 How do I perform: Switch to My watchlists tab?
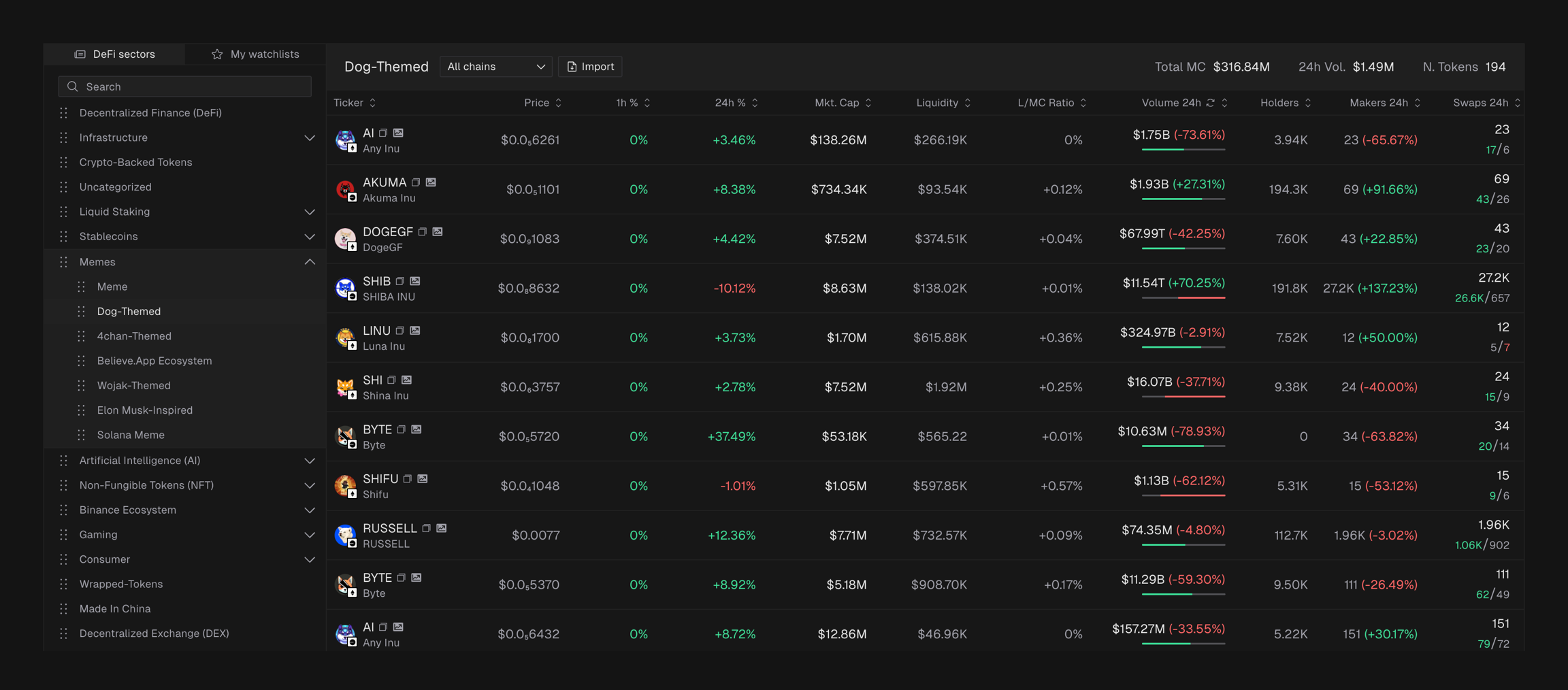(255, 54)
